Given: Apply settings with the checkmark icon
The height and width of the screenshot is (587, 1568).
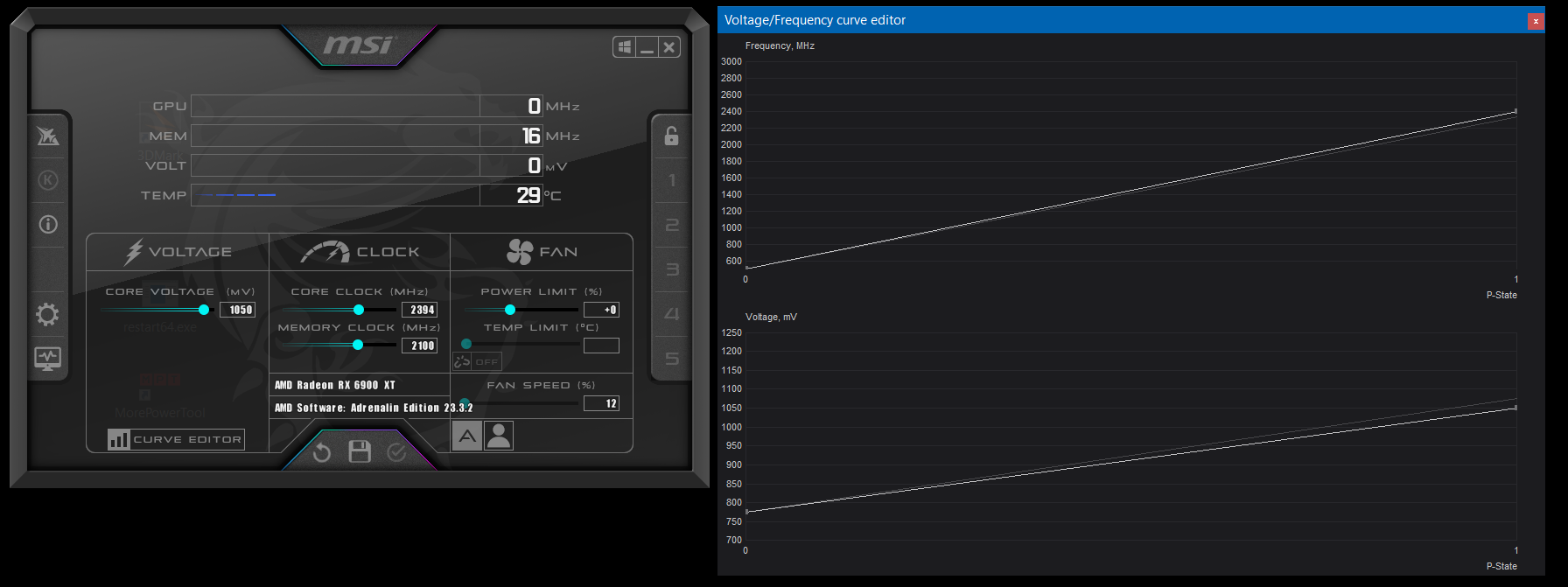Looking at the screenshot, I should pos(397,452).
